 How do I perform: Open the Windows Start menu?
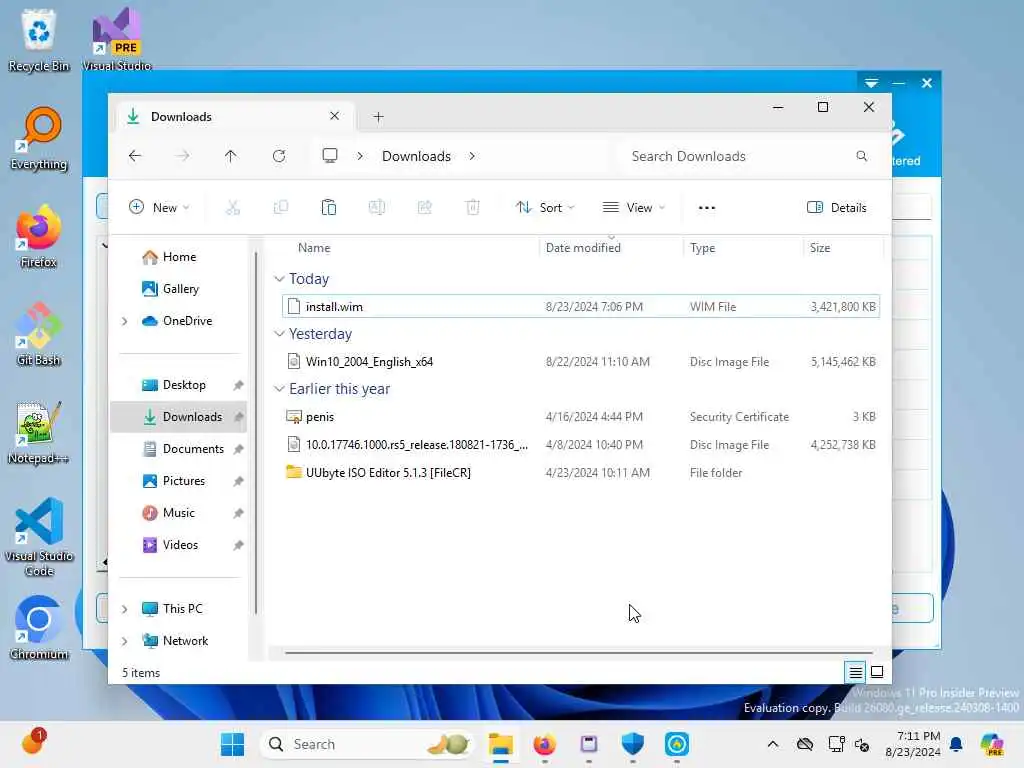232,744
